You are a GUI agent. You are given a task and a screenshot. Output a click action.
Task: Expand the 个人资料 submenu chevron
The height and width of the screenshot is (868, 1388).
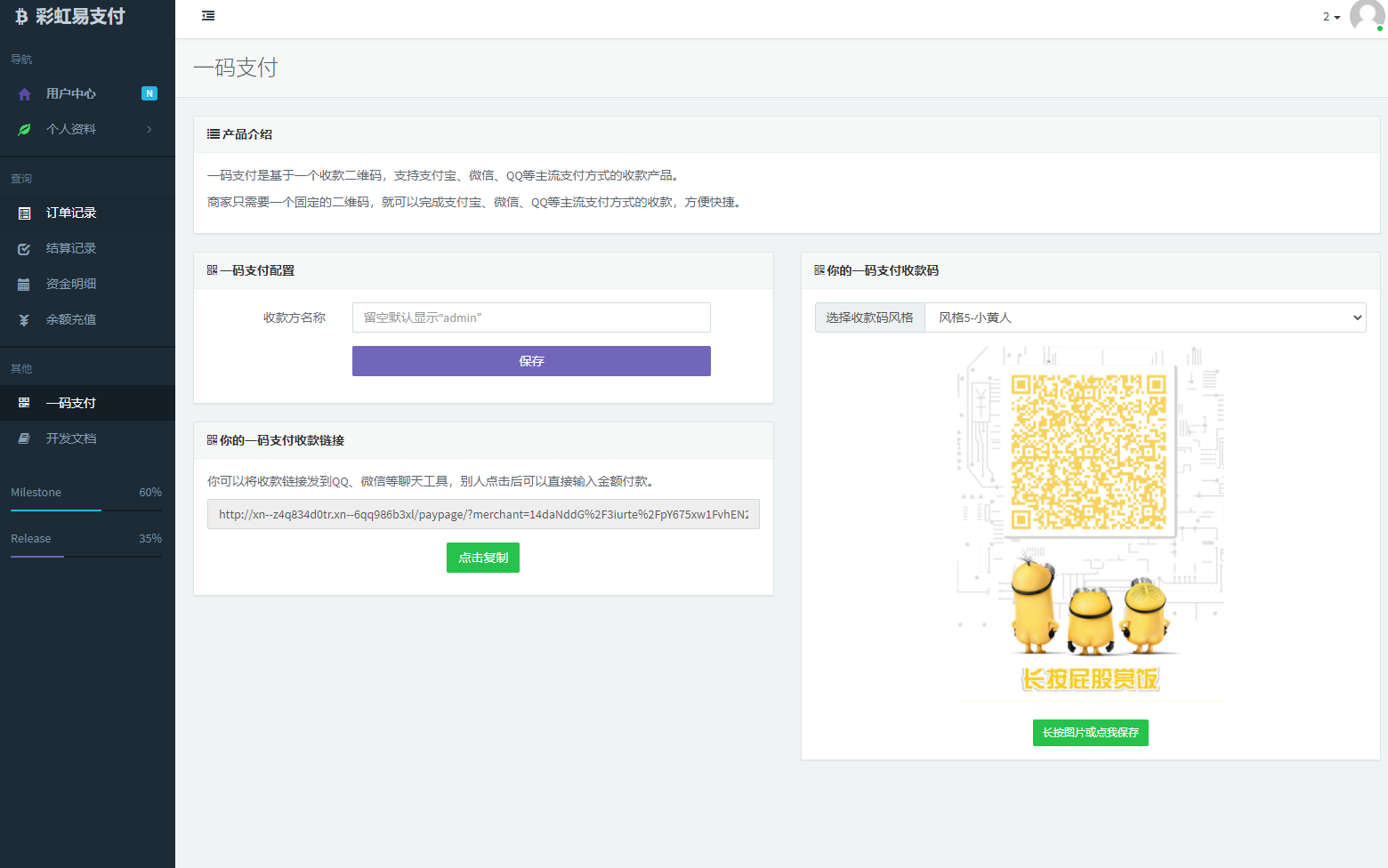click(149, 130)
